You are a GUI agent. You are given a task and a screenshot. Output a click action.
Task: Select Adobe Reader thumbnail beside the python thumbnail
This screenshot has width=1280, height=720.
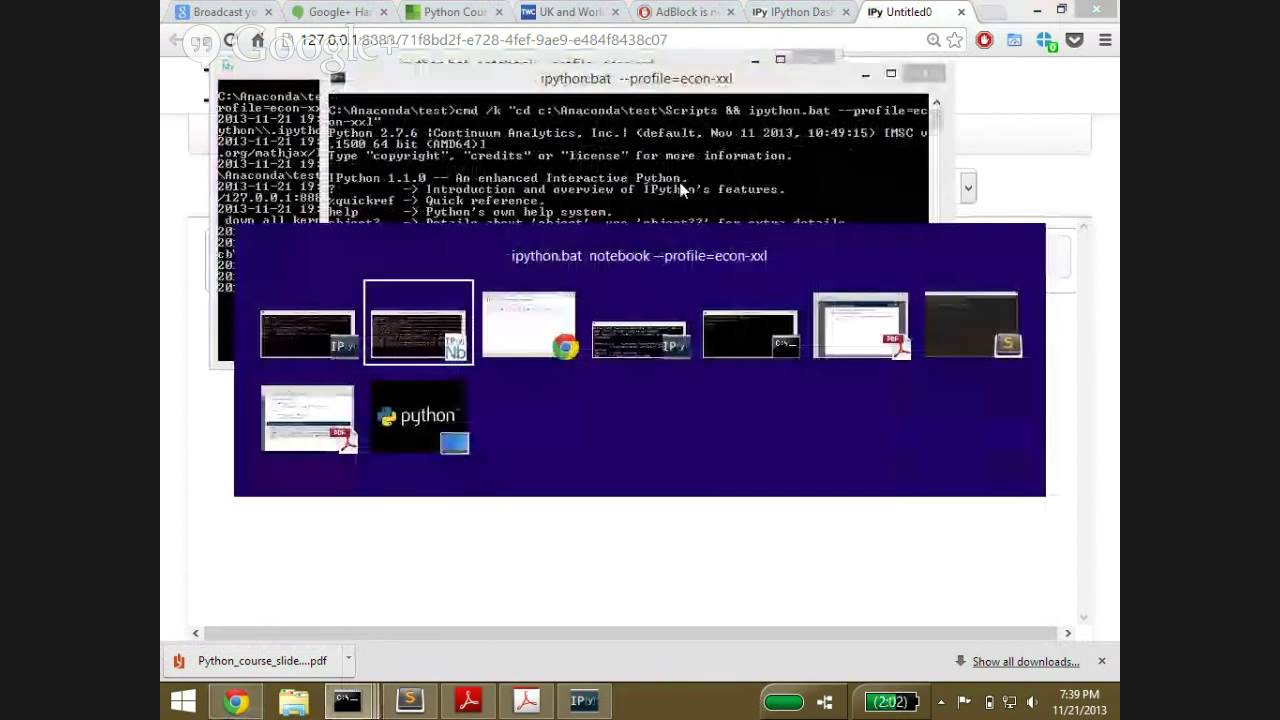(x=308, y=419)
